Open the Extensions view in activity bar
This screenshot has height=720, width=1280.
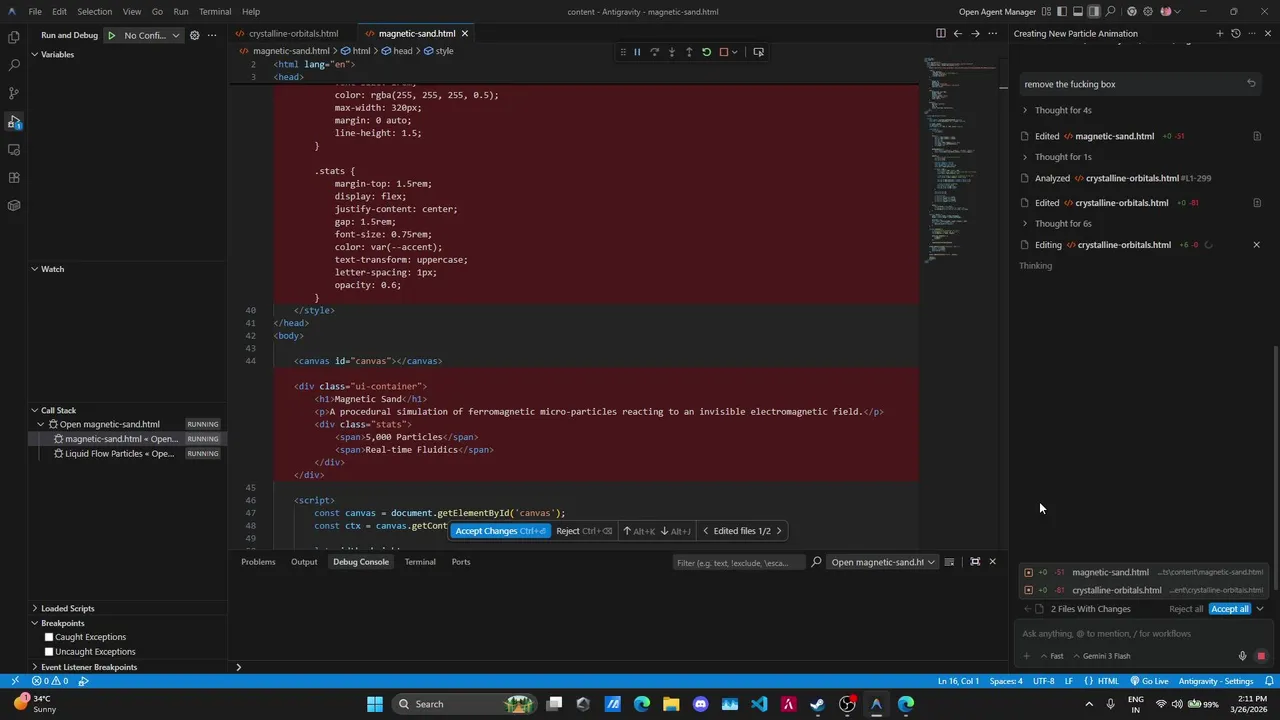[14, 177]
